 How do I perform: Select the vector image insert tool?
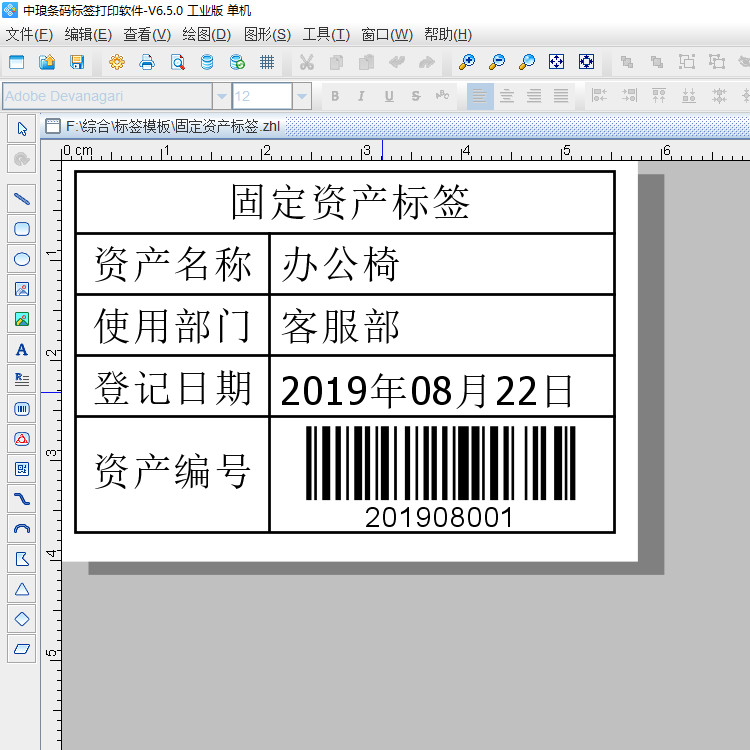tap(22, 289)
